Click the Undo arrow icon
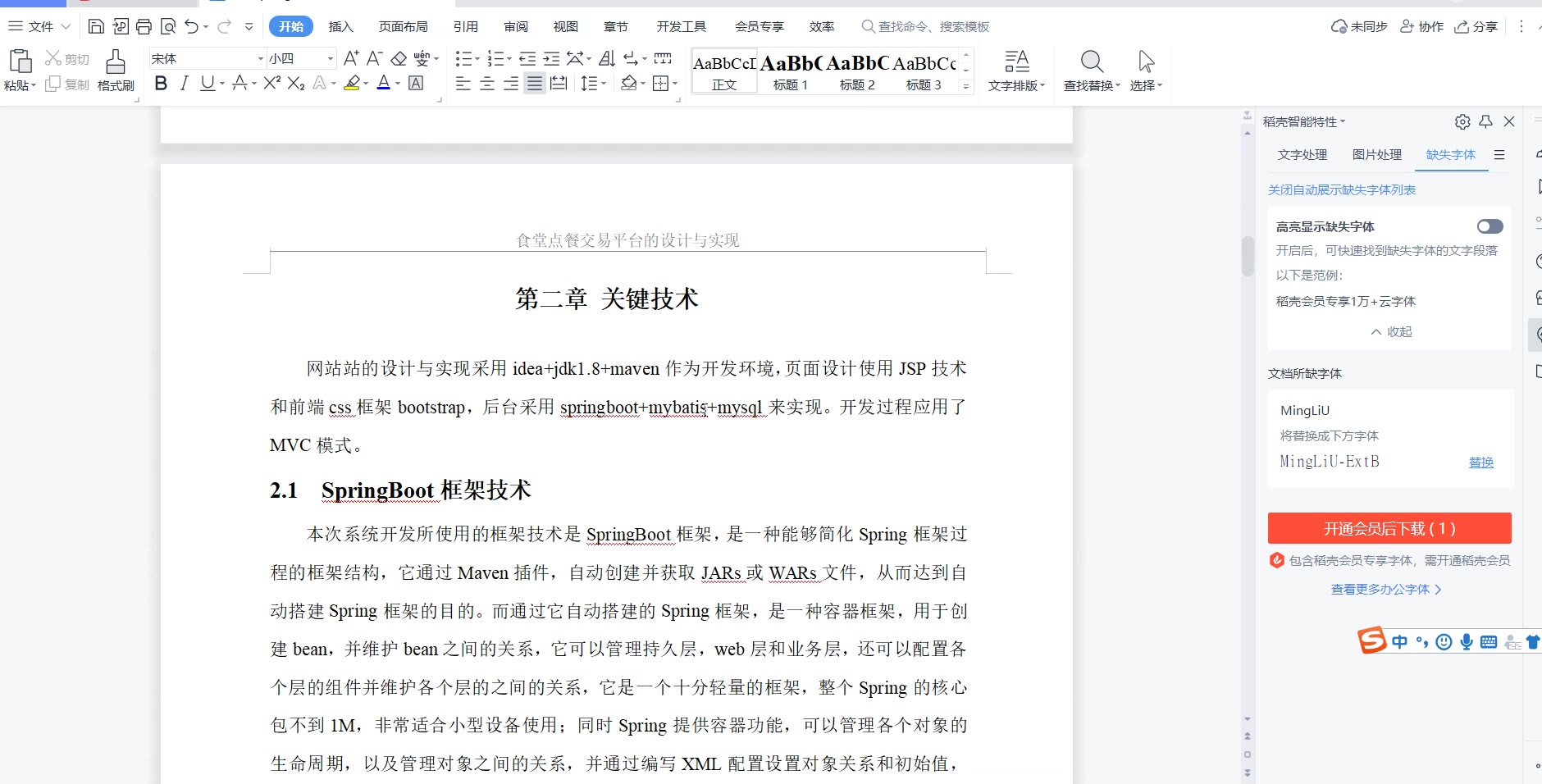 click(x=191, y=26)
